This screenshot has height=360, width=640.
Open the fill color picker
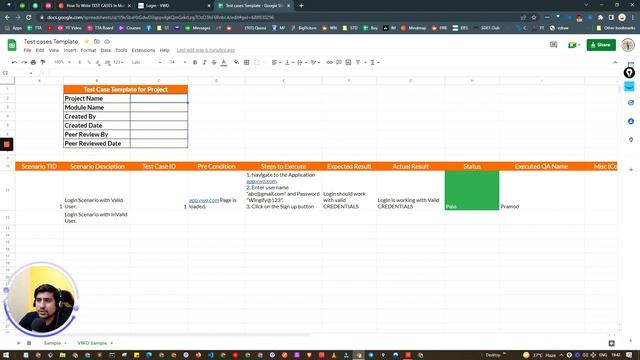point(236,62)
